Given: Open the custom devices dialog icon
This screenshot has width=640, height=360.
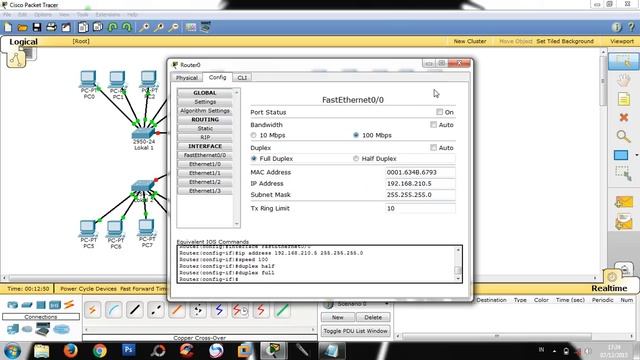Looking at the screenshot, I should [205, 27].
